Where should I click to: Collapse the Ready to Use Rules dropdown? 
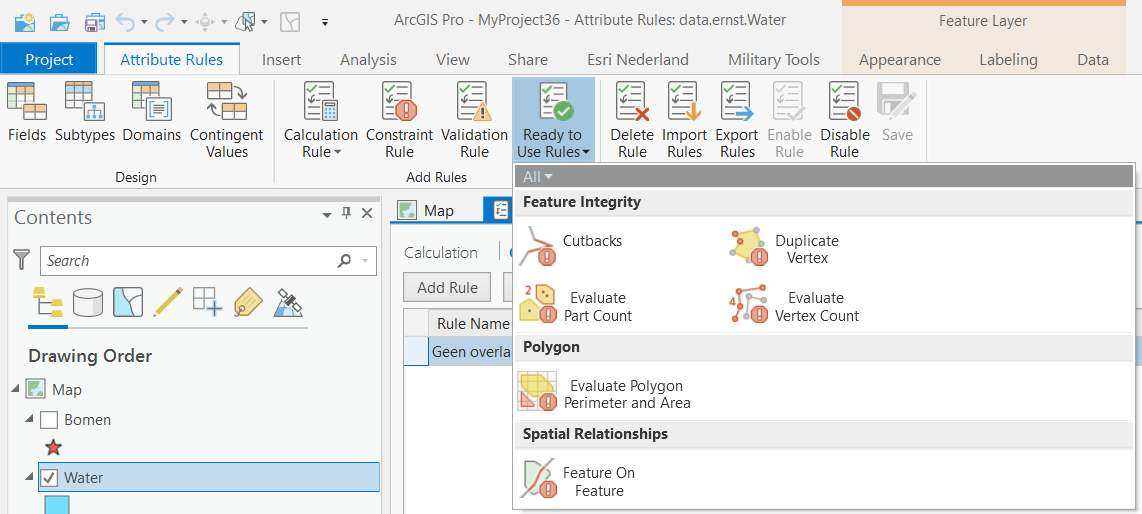pos(554,120)
